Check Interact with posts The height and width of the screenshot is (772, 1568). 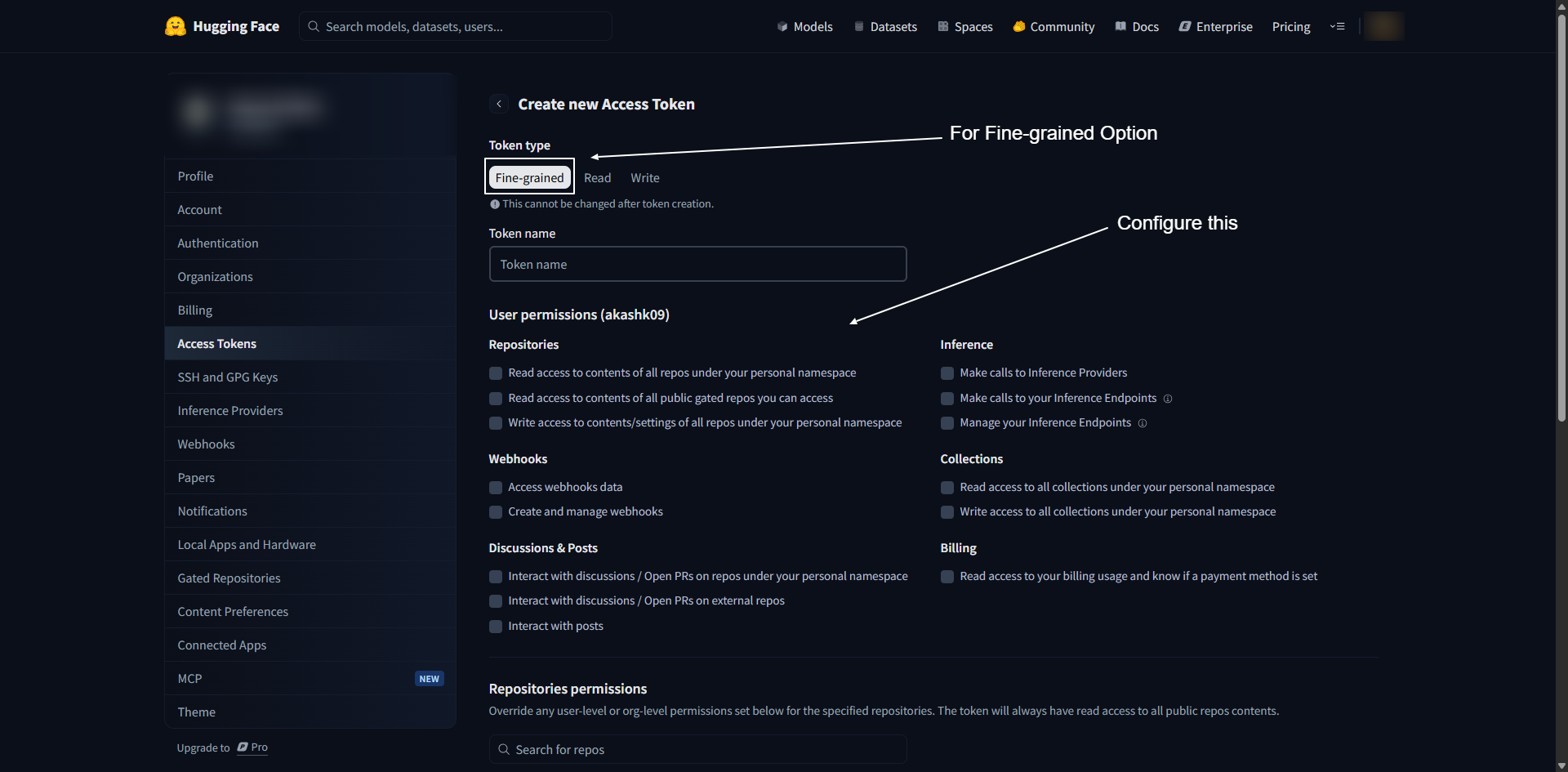point(496,627)
